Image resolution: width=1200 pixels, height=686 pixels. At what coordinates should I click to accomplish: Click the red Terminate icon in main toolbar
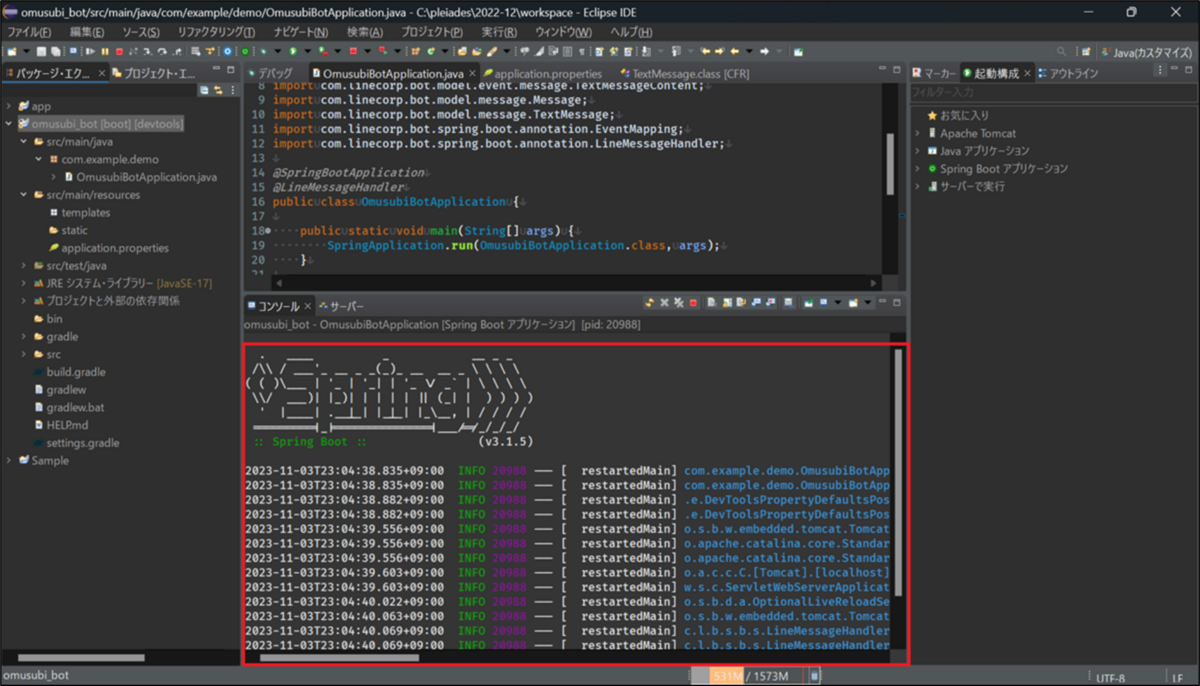(x=119, y=50)
